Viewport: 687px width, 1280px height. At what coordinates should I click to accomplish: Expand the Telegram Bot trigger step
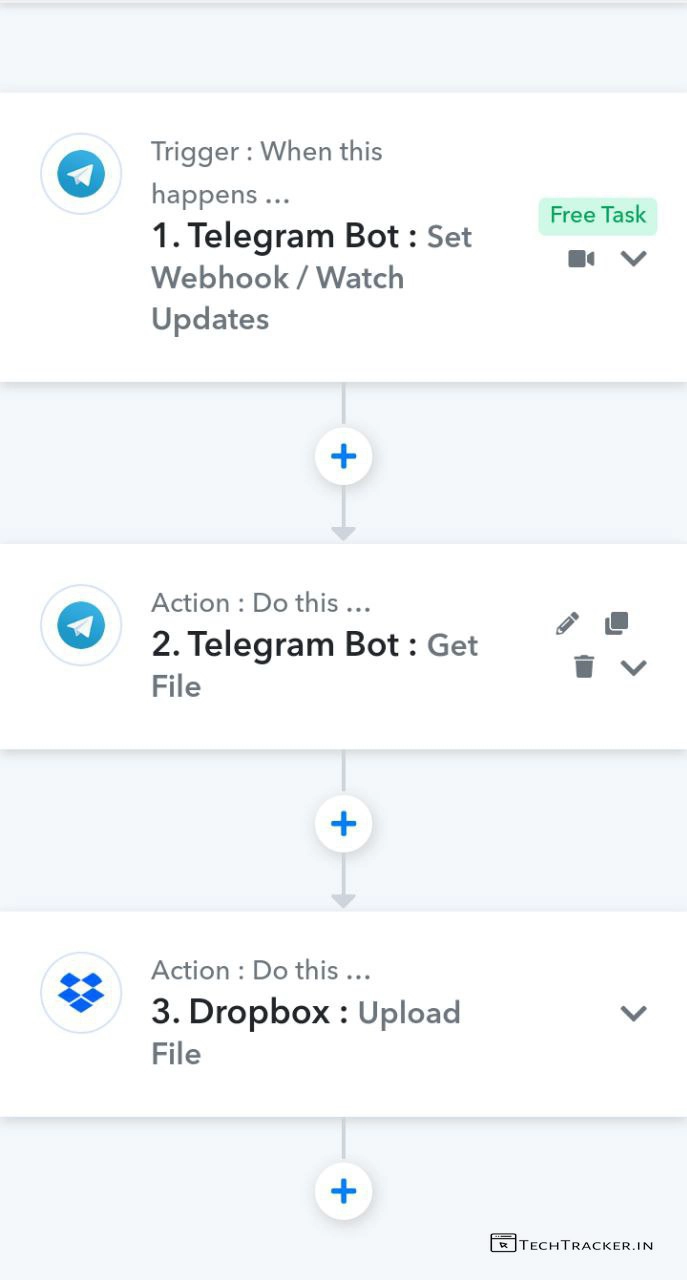[x=633, y=259]
